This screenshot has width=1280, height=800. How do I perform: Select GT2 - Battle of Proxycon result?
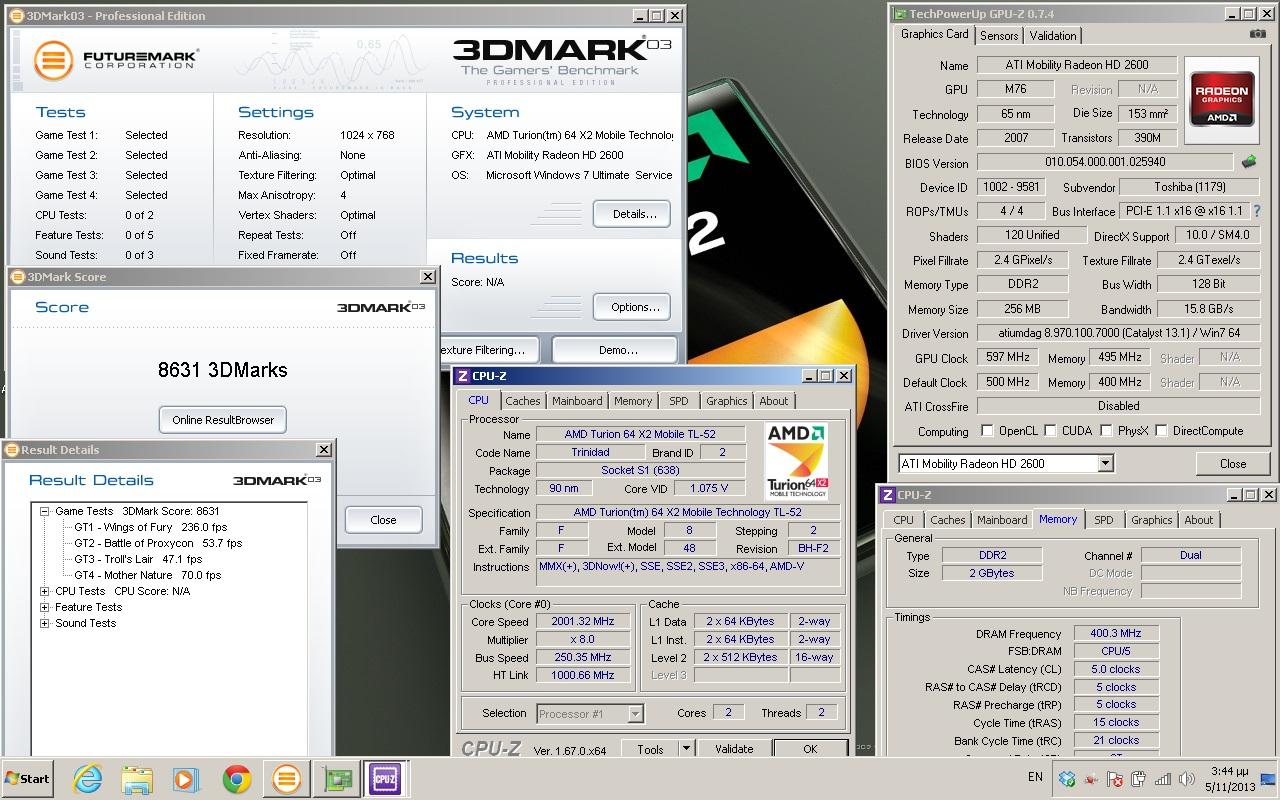point(158,543)
